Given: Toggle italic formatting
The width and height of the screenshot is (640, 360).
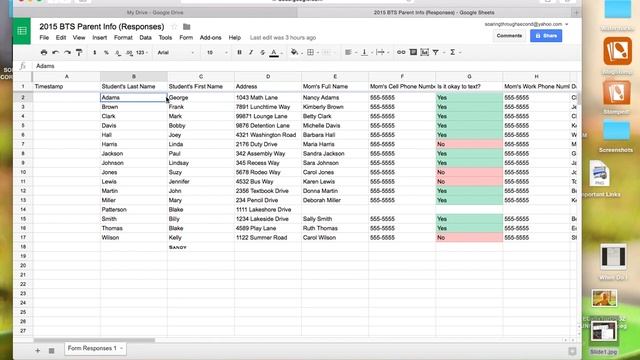Looking at the screenshot, I should [251, 52].
